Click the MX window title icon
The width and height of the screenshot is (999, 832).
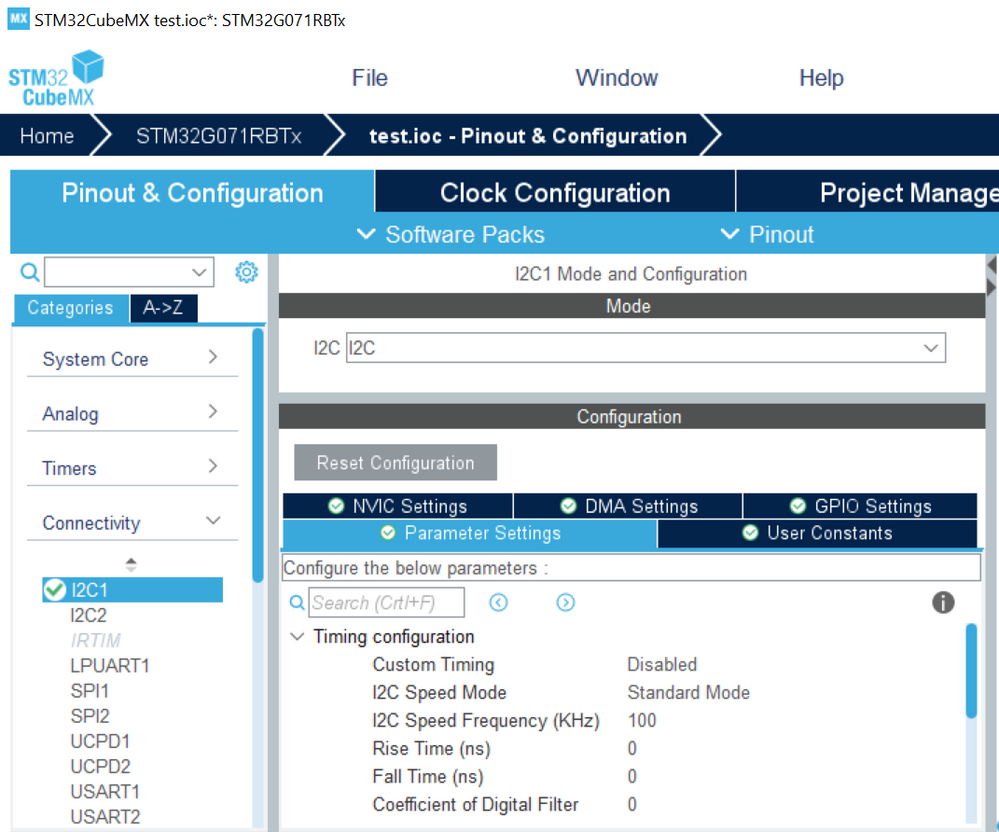(18, 18)
